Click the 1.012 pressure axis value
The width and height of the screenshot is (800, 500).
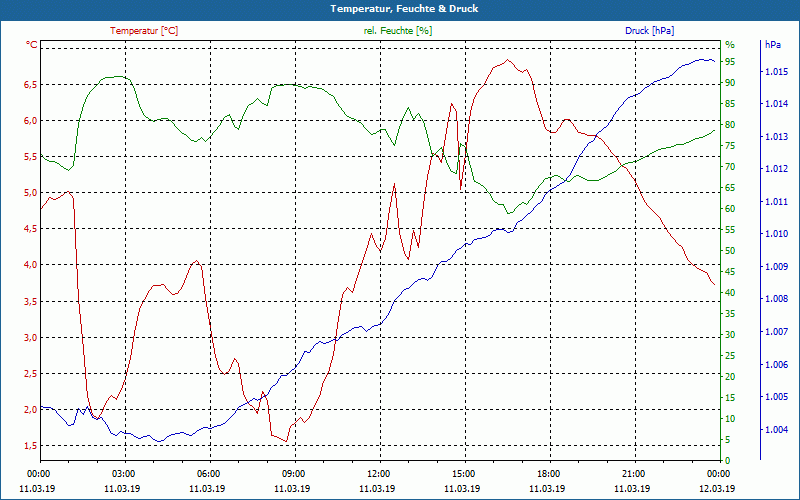[776, 169]
